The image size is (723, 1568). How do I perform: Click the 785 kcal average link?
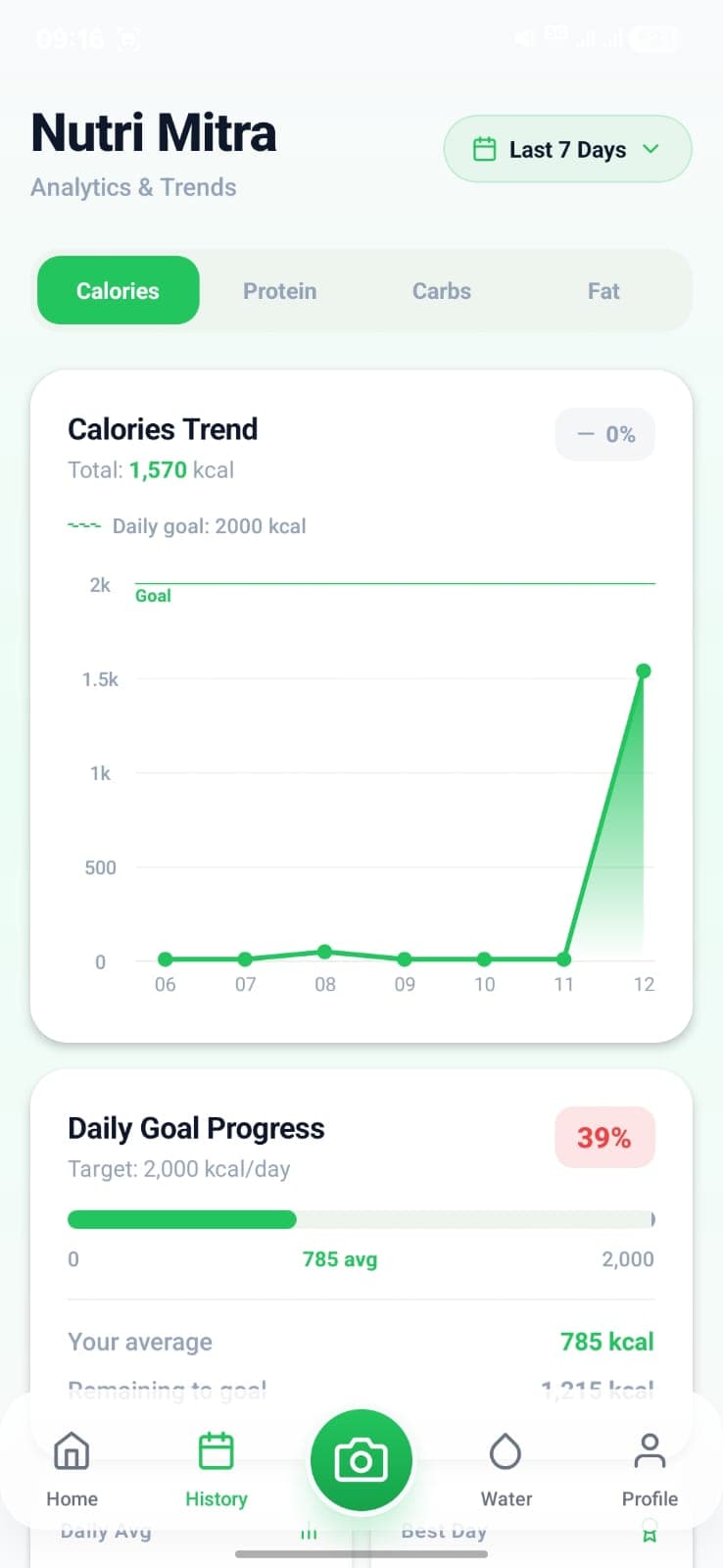point(606,1341)
